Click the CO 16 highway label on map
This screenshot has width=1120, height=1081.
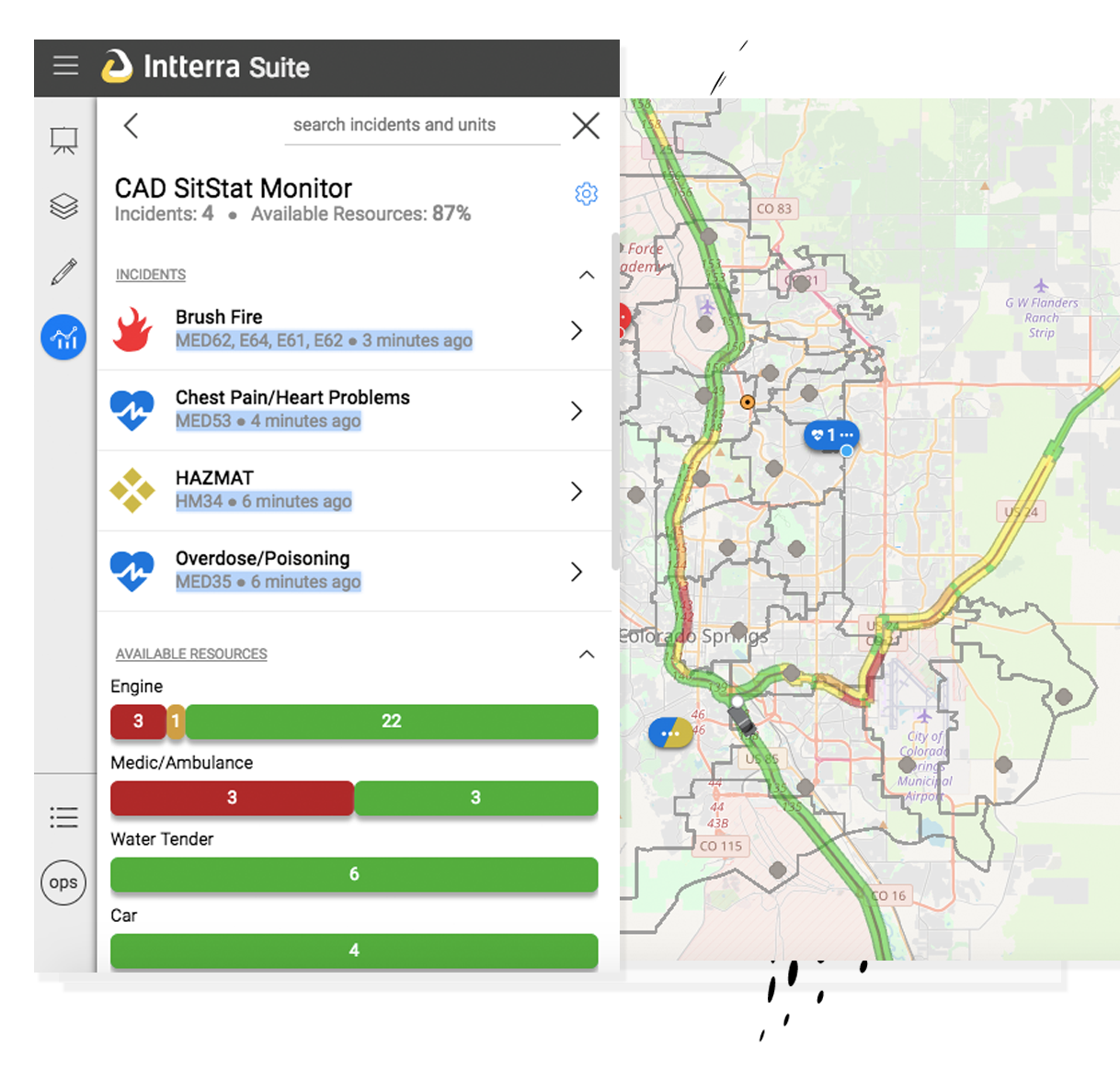point(888,895)
